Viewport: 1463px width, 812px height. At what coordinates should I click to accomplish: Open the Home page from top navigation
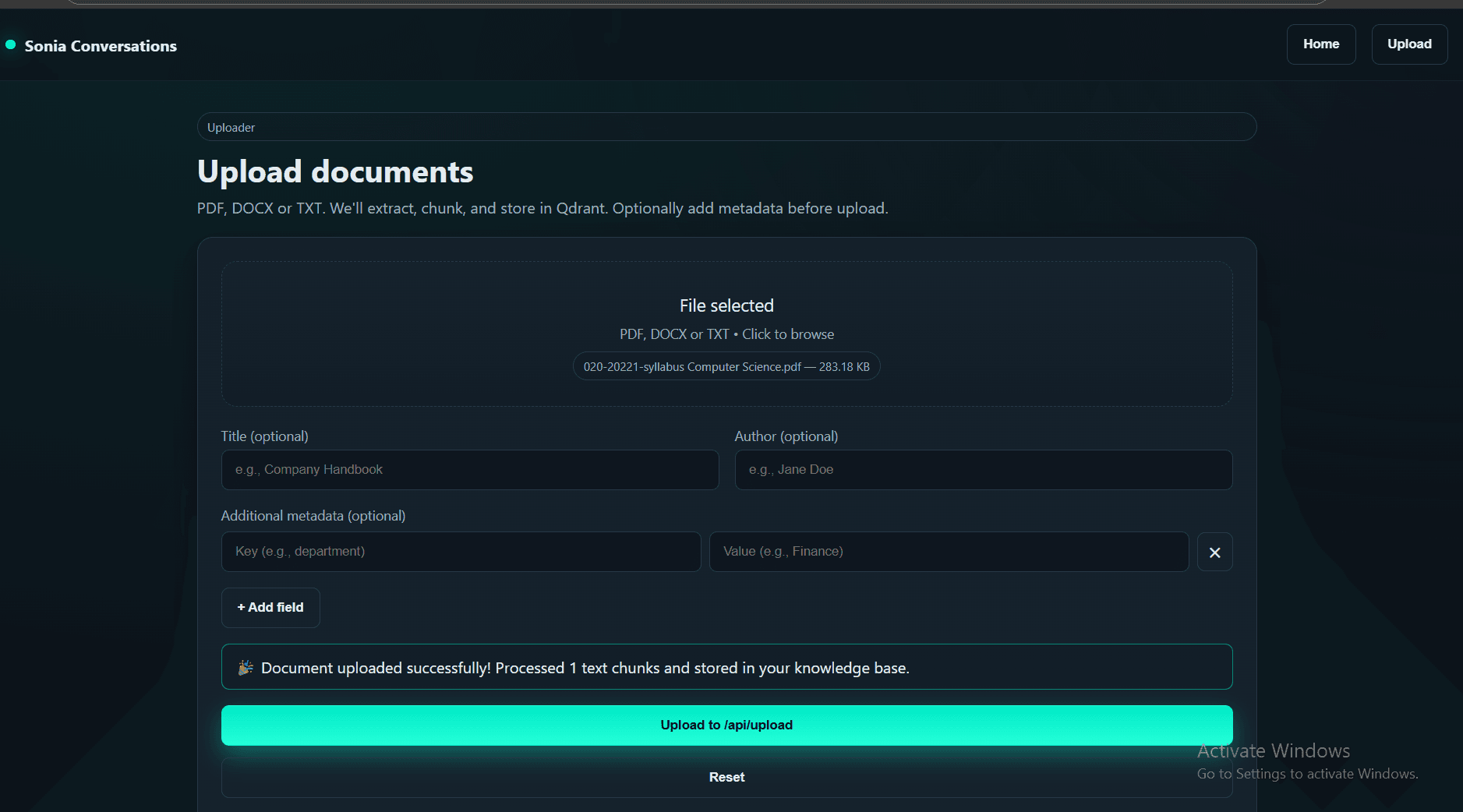[x=1321, y=44]
